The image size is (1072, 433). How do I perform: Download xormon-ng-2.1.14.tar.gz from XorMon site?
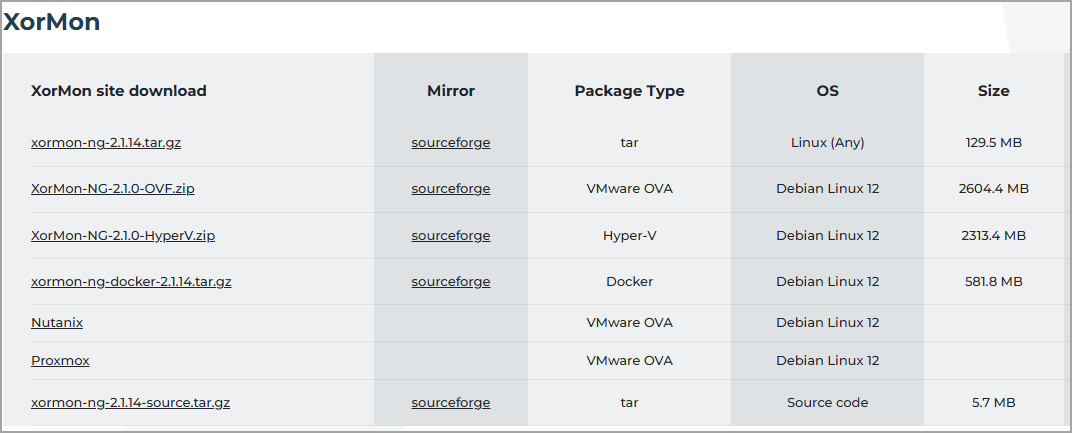106,143
